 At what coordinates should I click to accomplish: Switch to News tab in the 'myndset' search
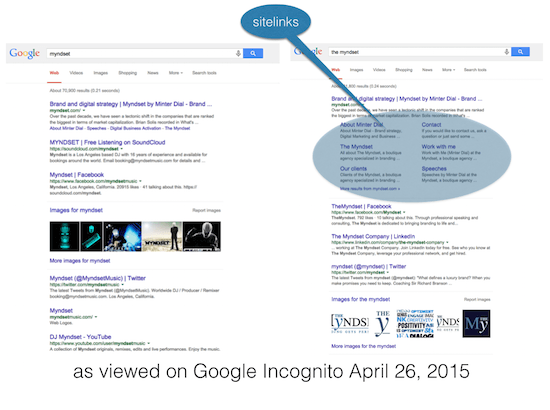click(x=153, y=73)
